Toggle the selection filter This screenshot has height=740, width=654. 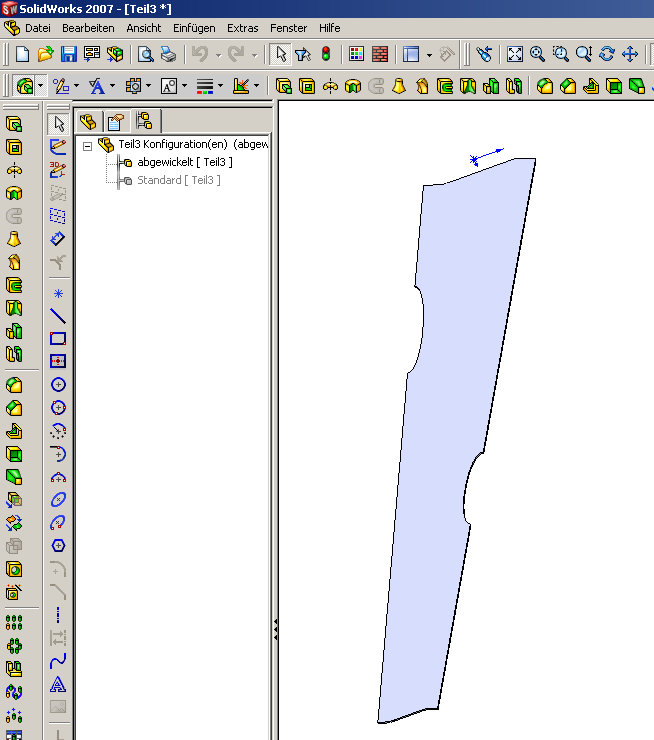click(302, 54)
